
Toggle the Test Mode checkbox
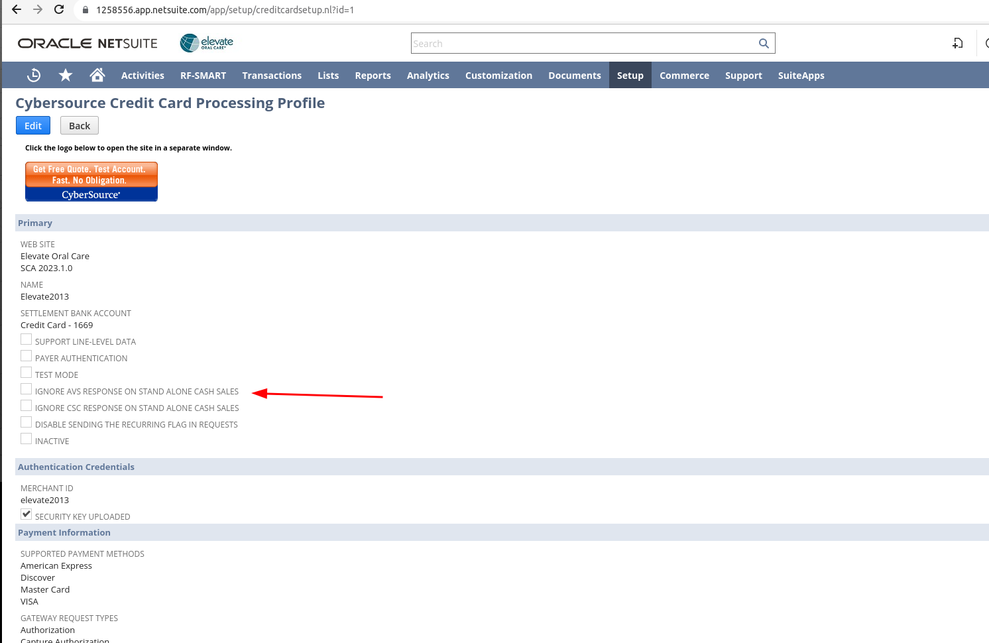tap(26, 373)
